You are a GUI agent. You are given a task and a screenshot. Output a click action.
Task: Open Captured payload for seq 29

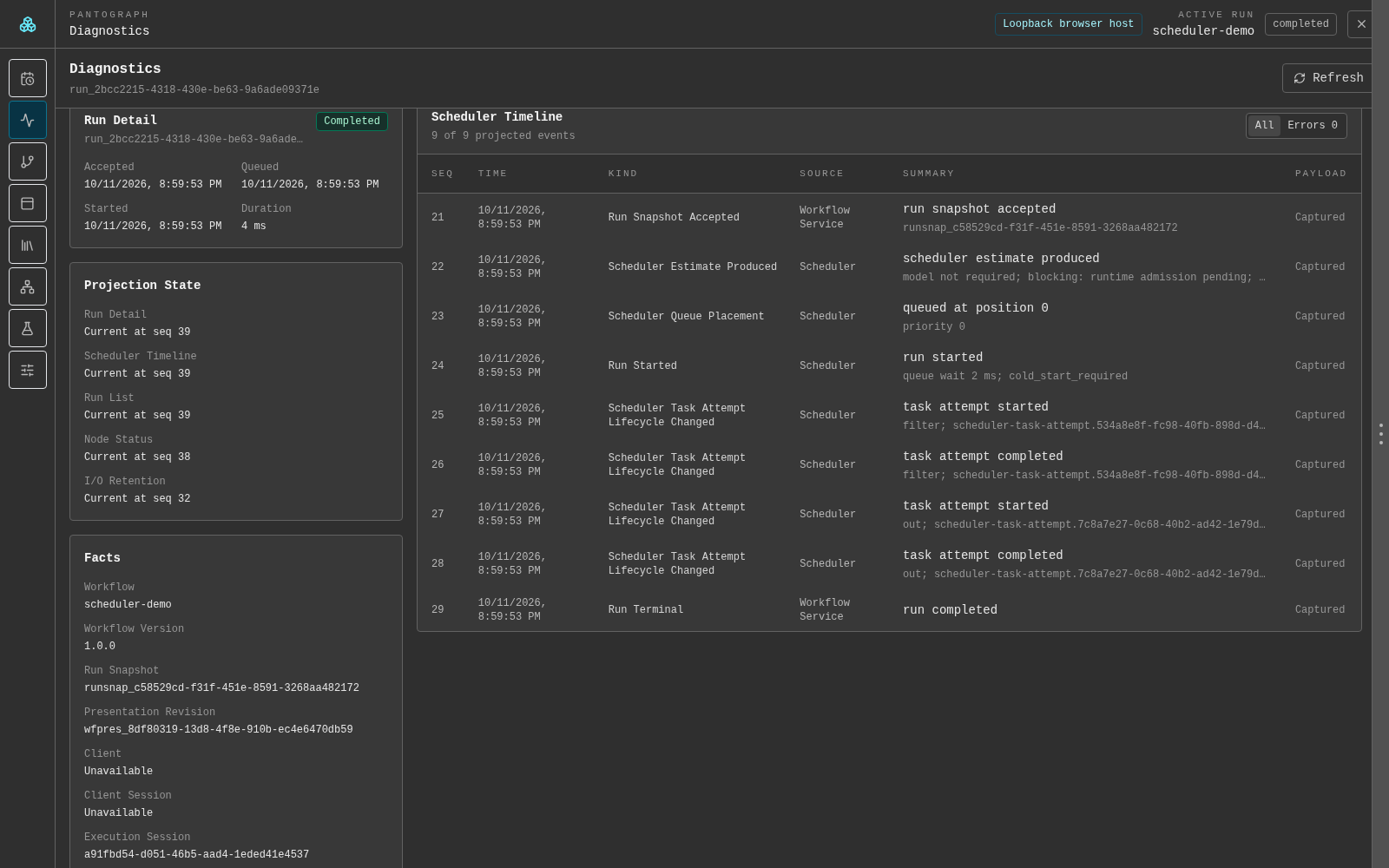tap(1320, 610)
